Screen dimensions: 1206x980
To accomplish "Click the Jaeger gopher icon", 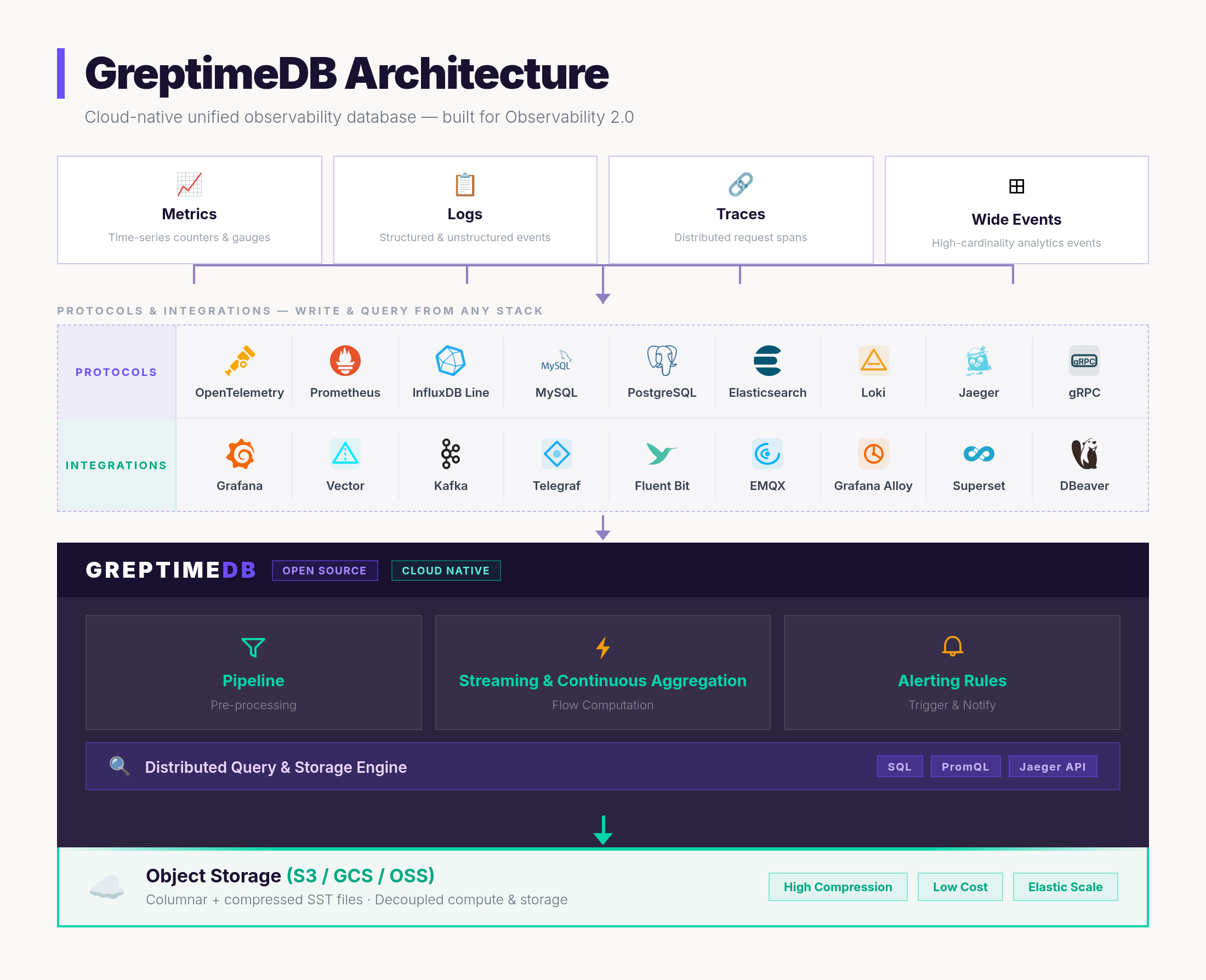I will 979,360.
